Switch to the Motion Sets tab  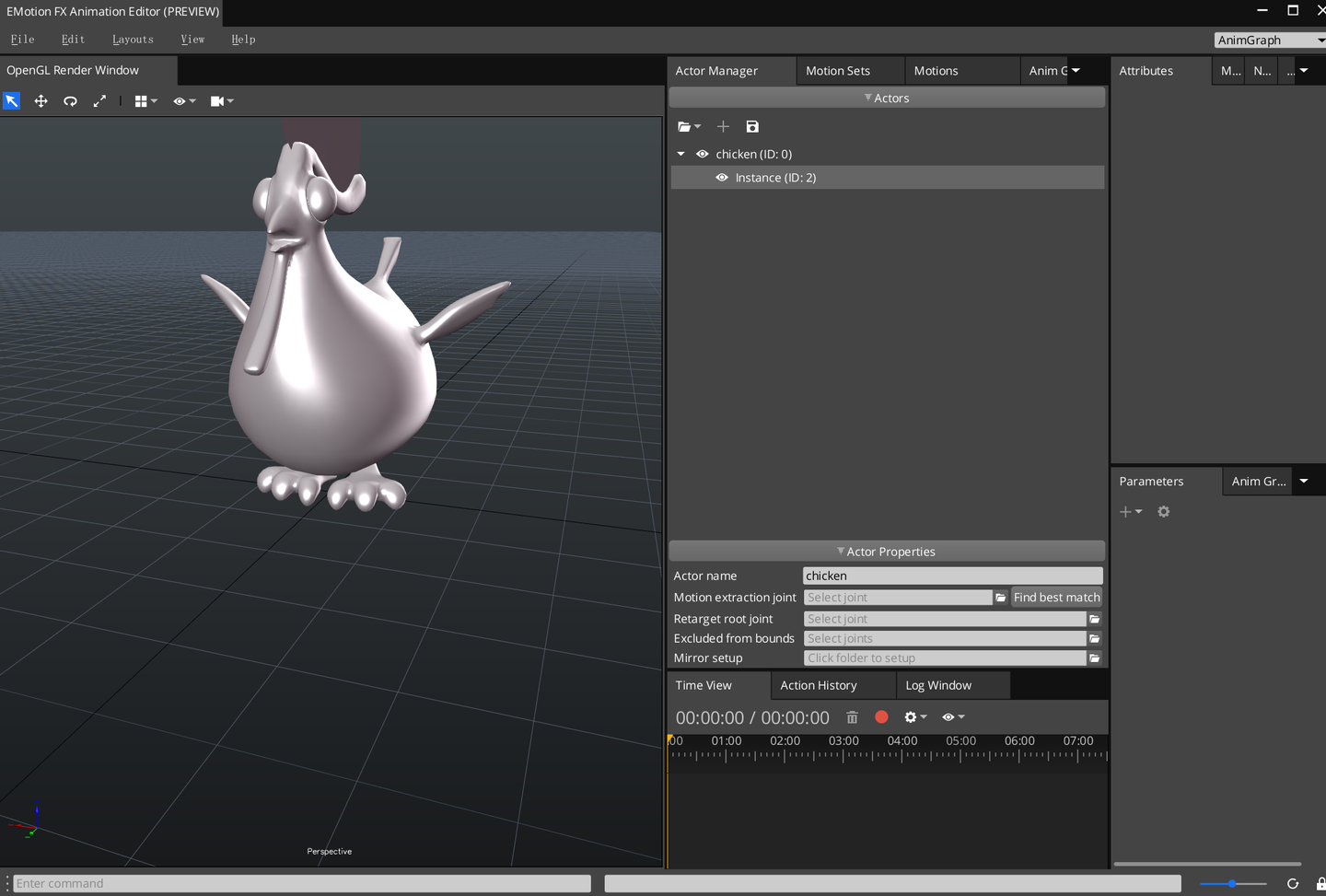838,71
